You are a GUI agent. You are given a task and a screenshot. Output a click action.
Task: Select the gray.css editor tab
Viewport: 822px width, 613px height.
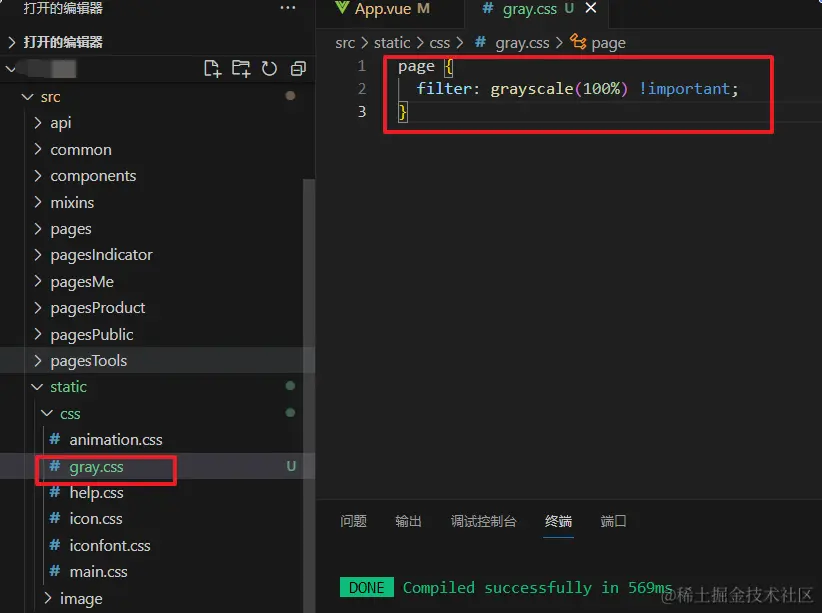click(536, 9)
